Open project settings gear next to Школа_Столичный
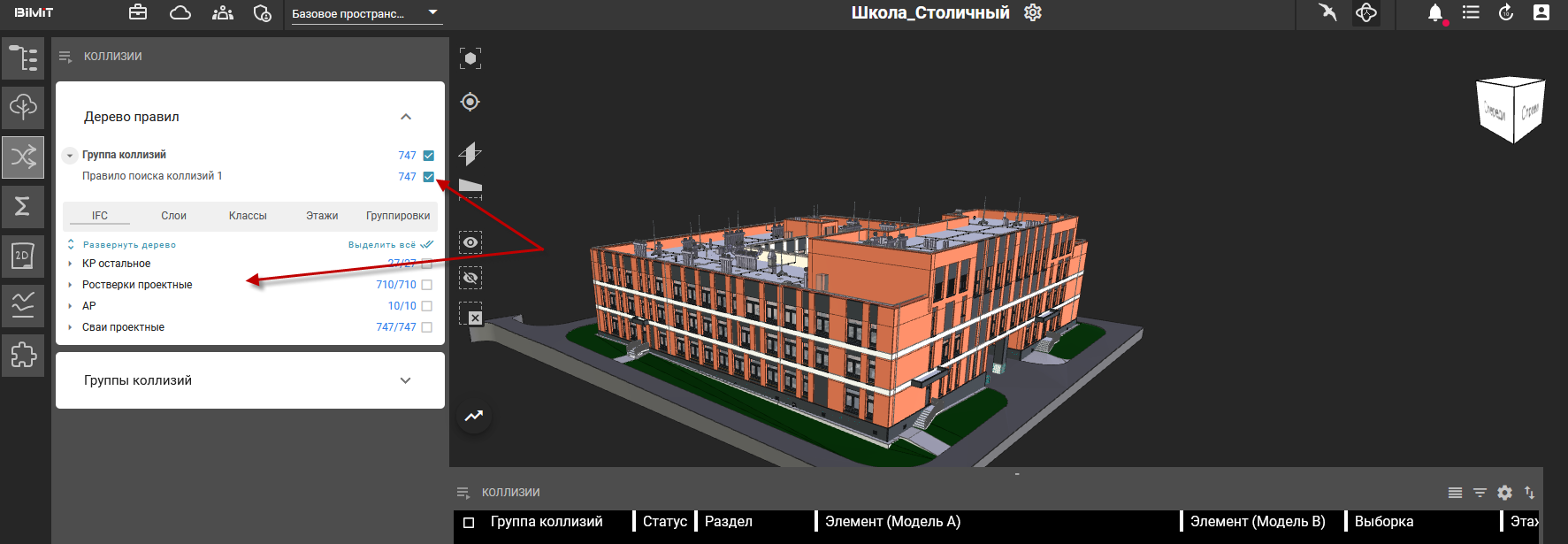This screenshot has height=544, width=1568. (x=1033, y=13)
